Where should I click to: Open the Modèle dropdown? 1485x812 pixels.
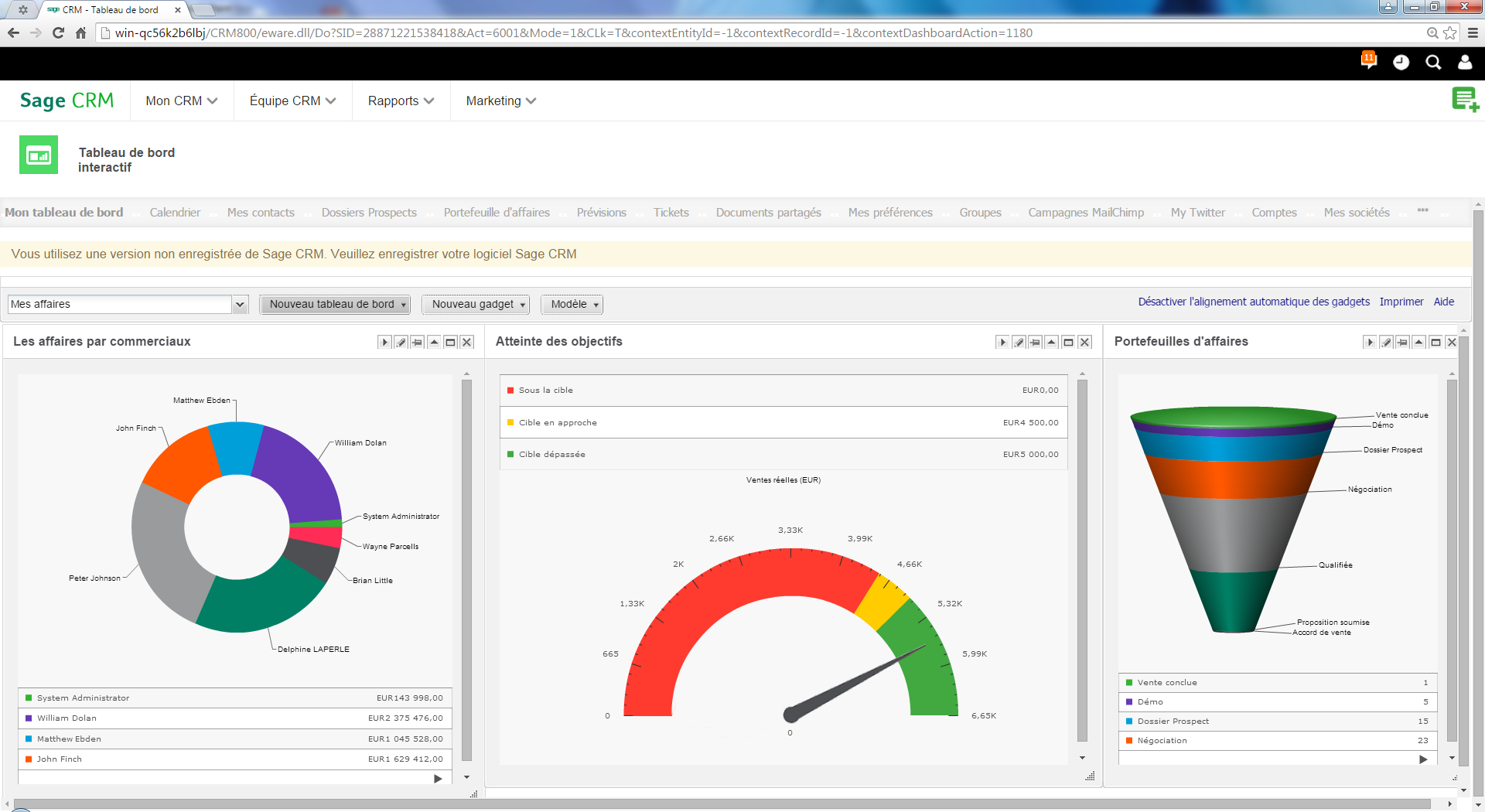[x=572, y=304]
